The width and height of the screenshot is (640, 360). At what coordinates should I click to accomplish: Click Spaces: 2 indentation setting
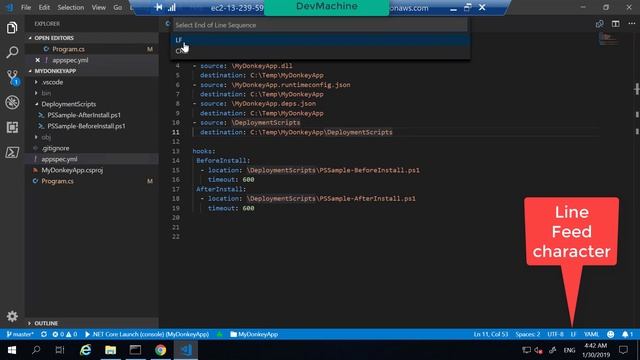pyautogui.click(x=527, y=334)
